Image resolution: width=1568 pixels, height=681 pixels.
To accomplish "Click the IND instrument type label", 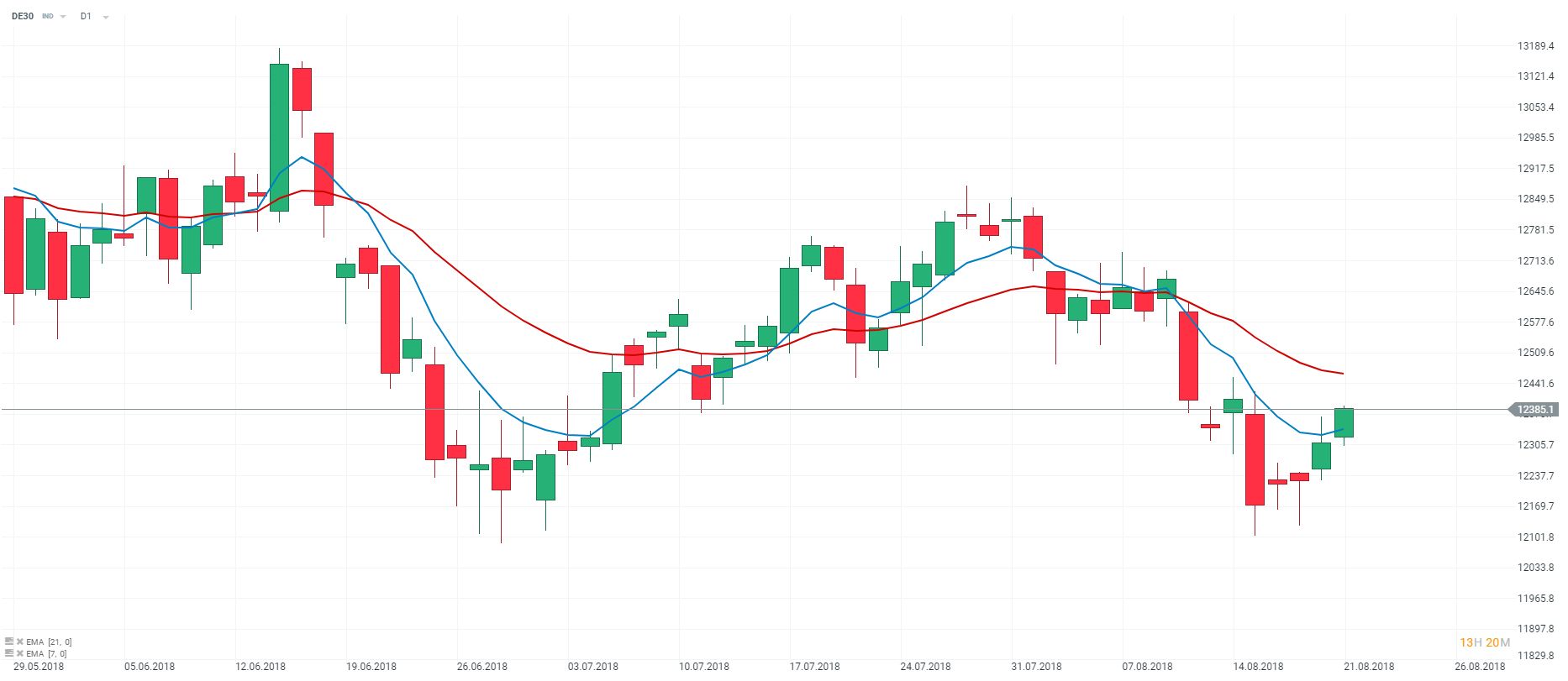I will 48,17.
